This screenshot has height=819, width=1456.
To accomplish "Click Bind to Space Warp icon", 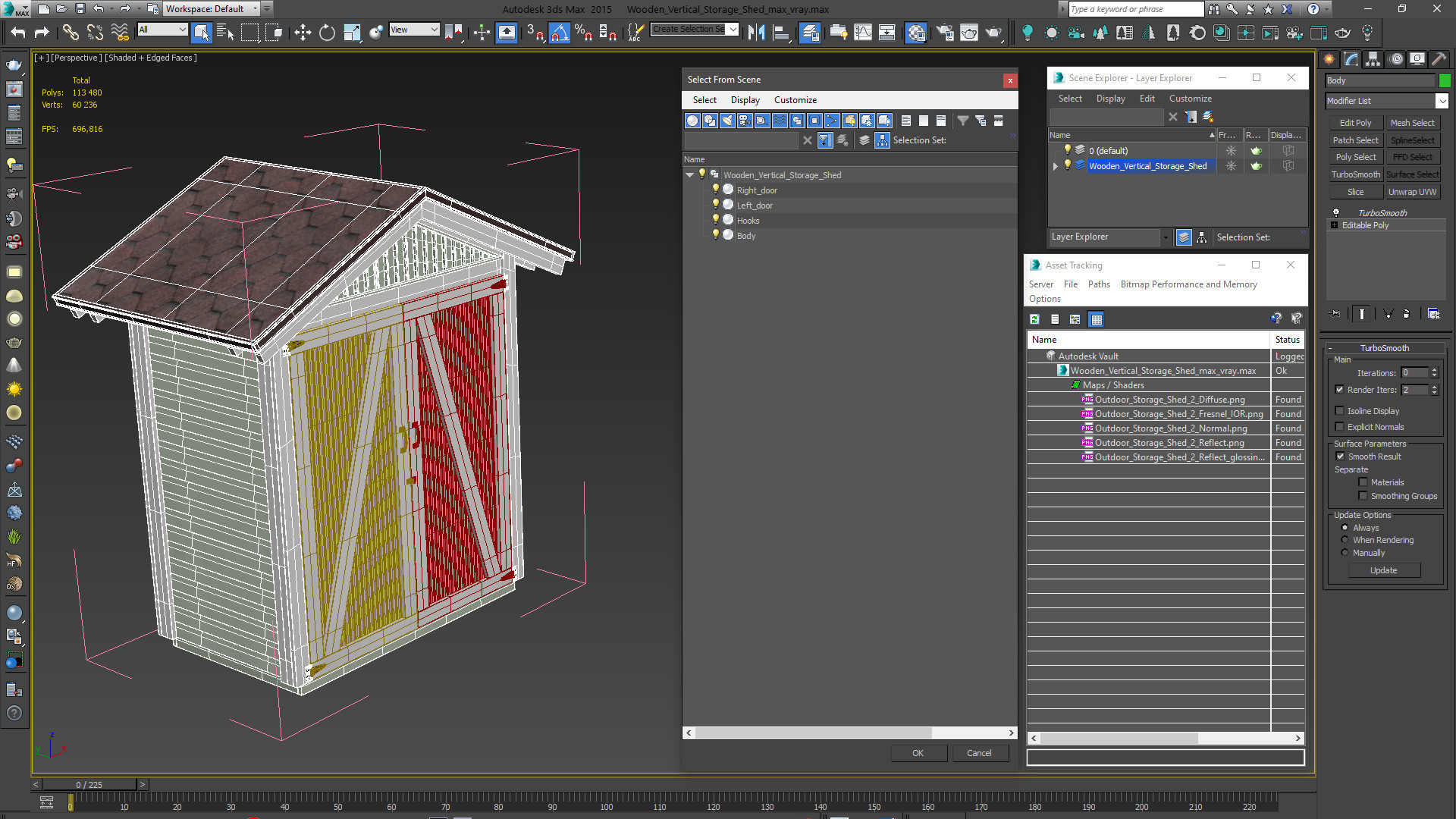I will [120, 32].
